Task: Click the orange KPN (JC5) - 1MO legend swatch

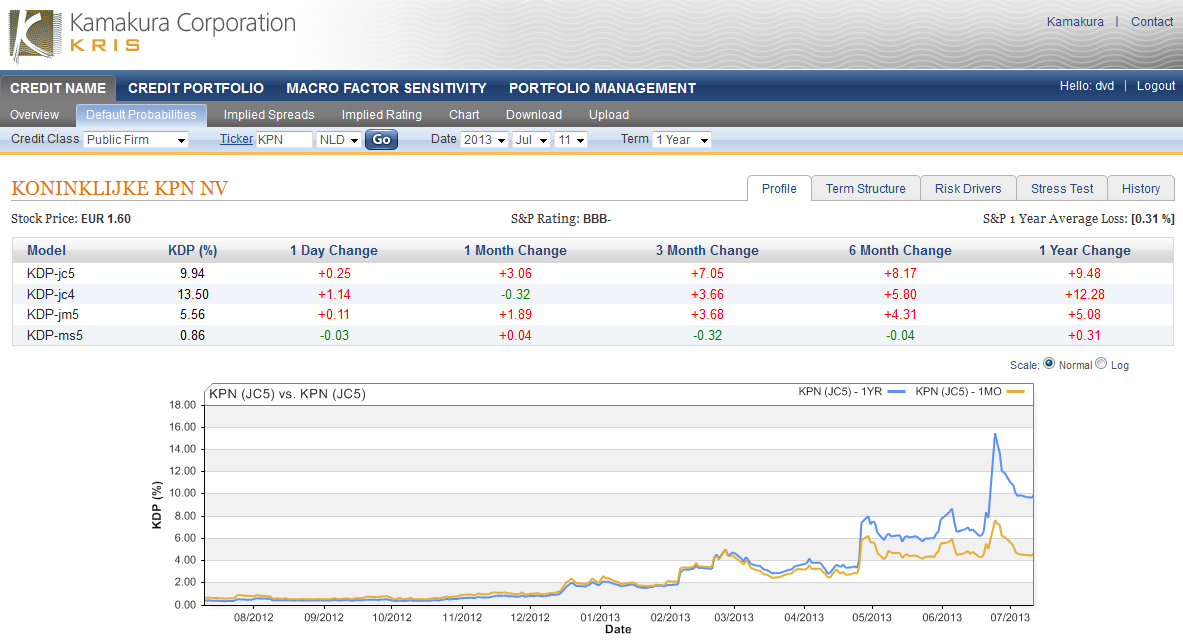Action: point(1016,392)
